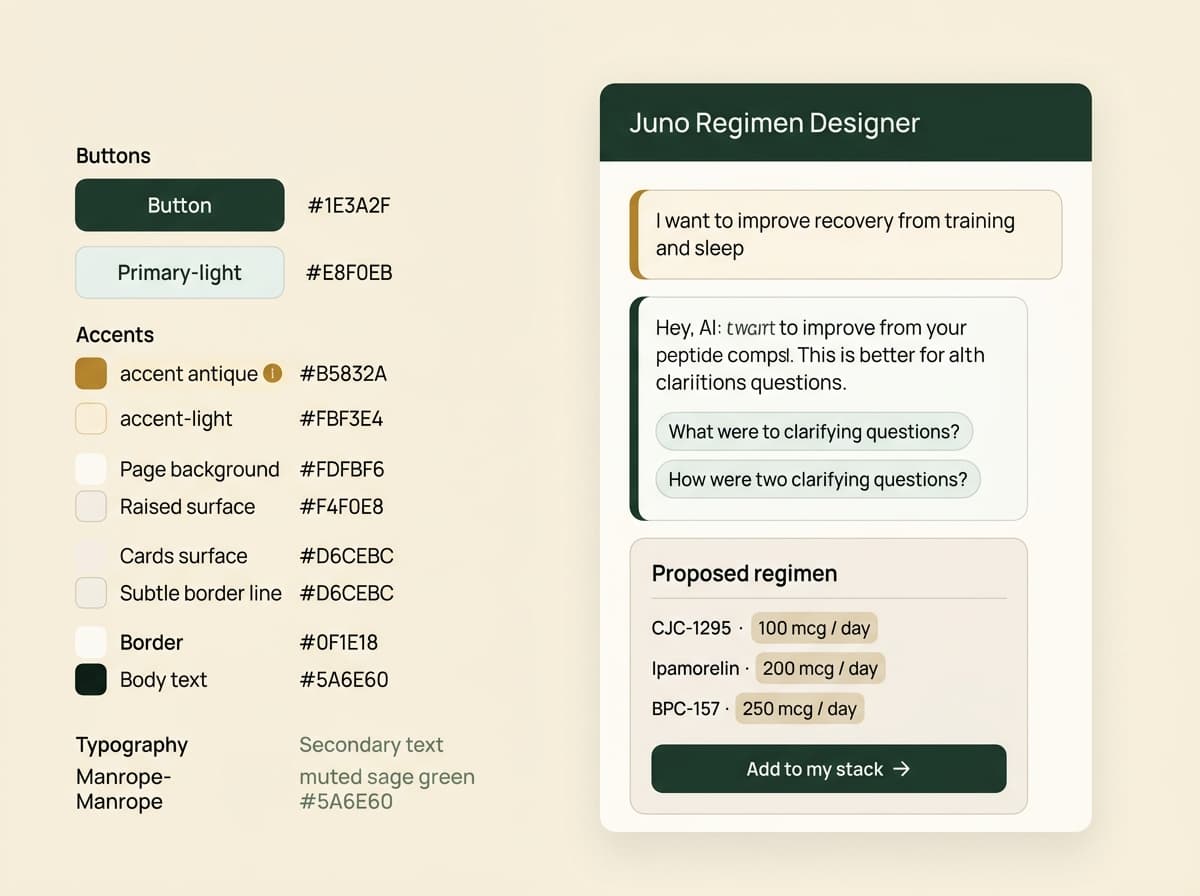Click the hex code #E8F0EB
The height and width of the screenshot is (896, 1200).
349,273
